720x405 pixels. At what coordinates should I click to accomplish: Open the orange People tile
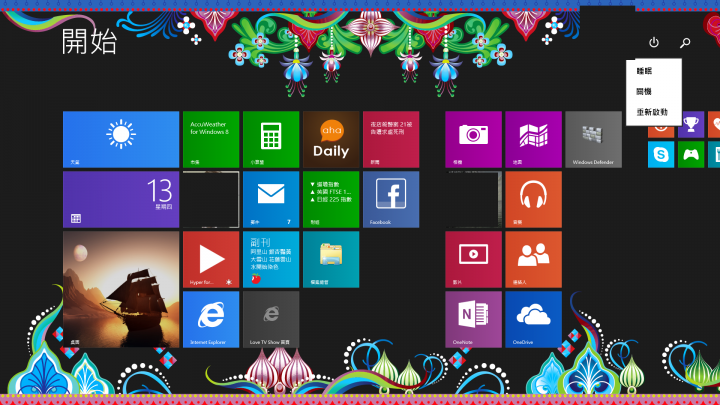click(x=533, y=259)
